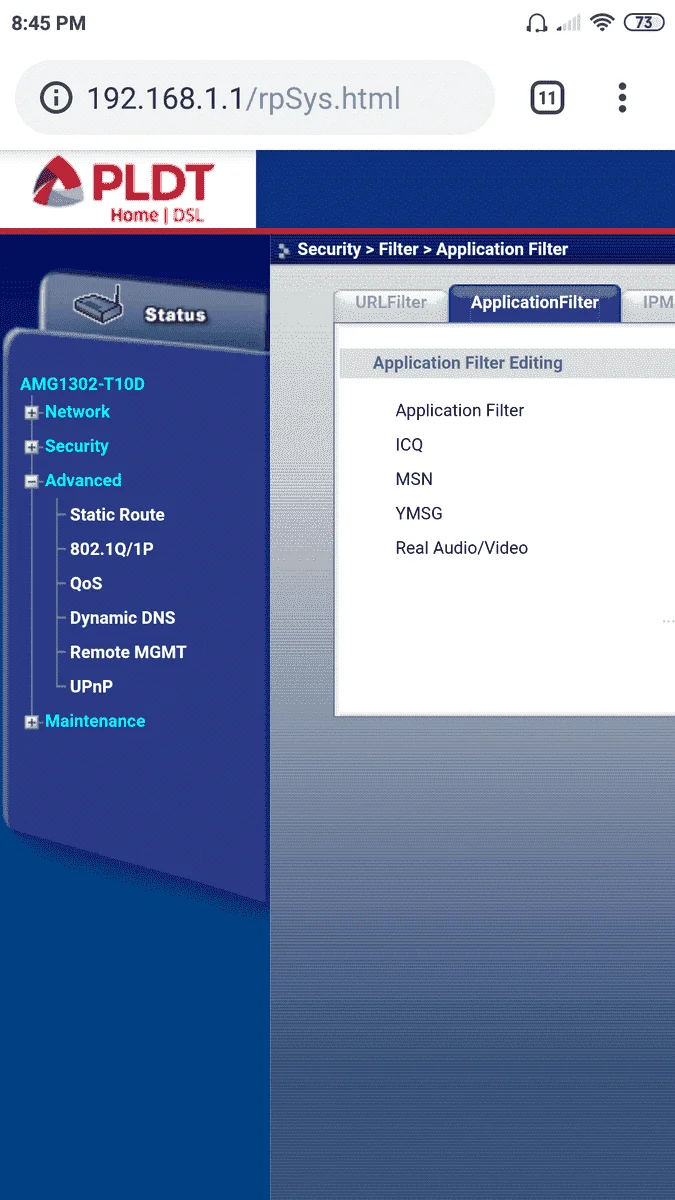The image size is (675, 1200).
Task: Open the site info icon in address bar
Action: (x=57, y=98)
